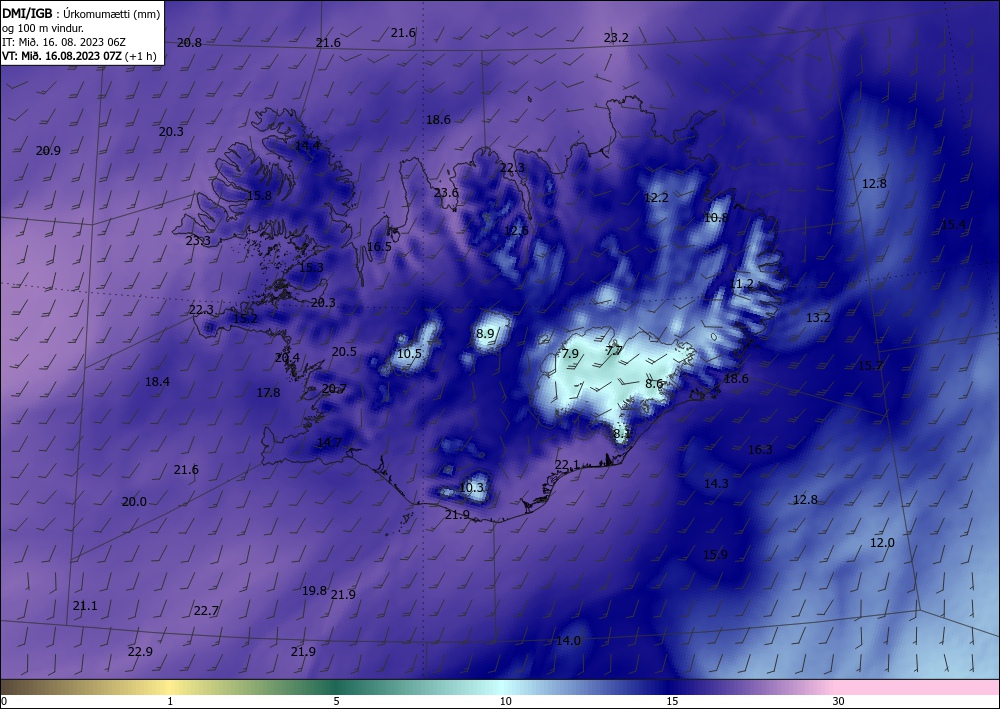The width and height of the screenshot is (1000, 709).
Task: Click the value 20.4 on the west coast
Action: 287,358
